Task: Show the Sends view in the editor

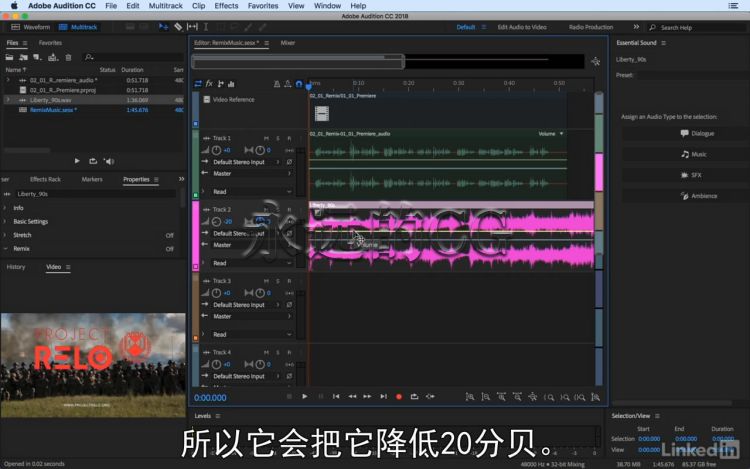Action: 221,84
